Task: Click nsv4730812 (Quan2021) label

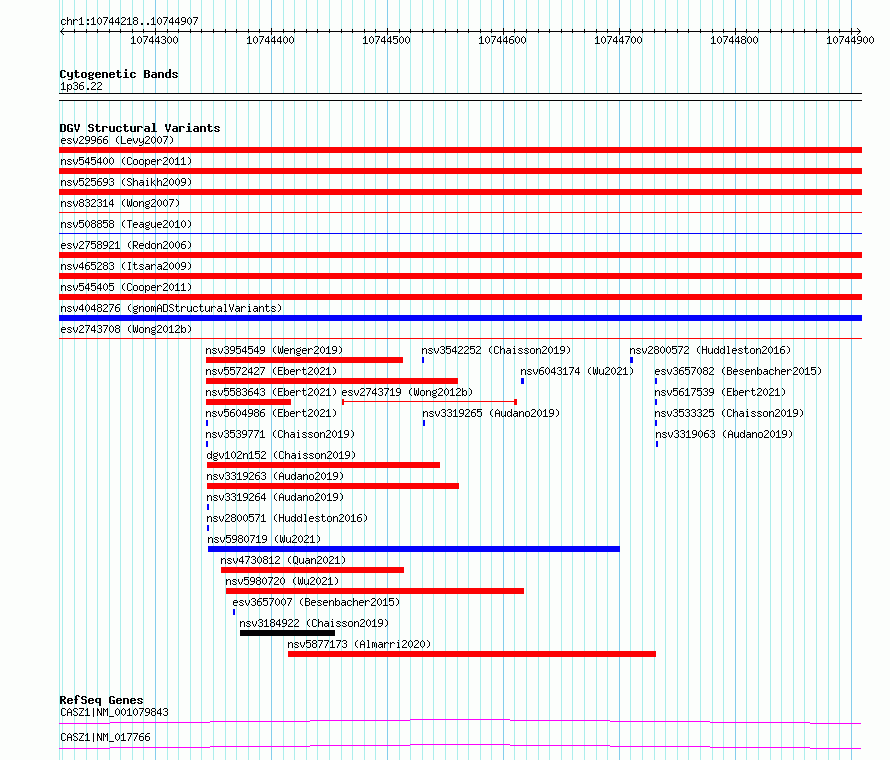Action: tap(283, 560)
